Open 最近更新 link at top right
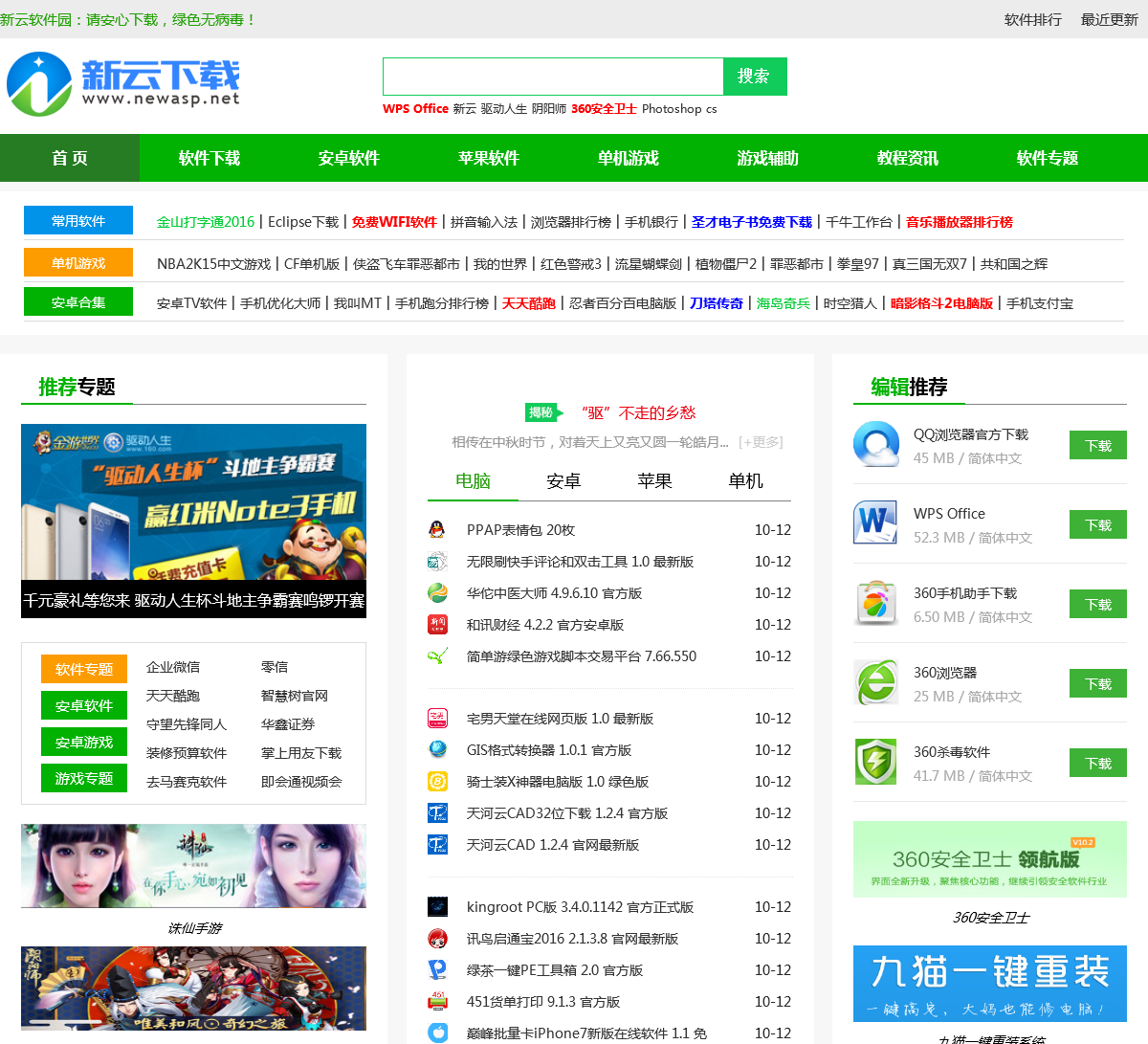This screenshot has width=1148, height=1044. click(x=1110, y=19)
